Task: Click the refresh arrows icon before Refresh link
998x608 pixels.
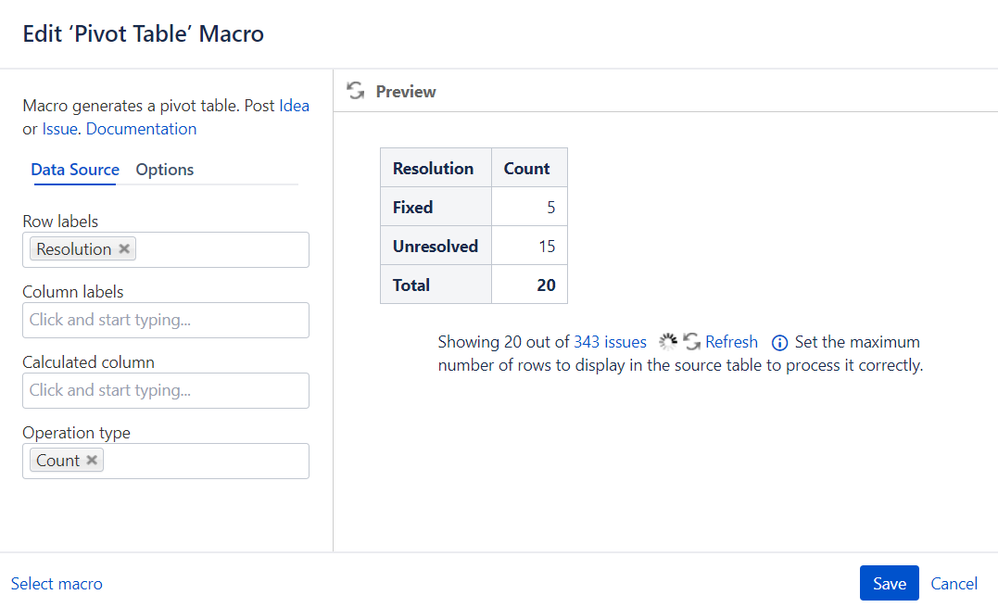Action: coord(692,342)
